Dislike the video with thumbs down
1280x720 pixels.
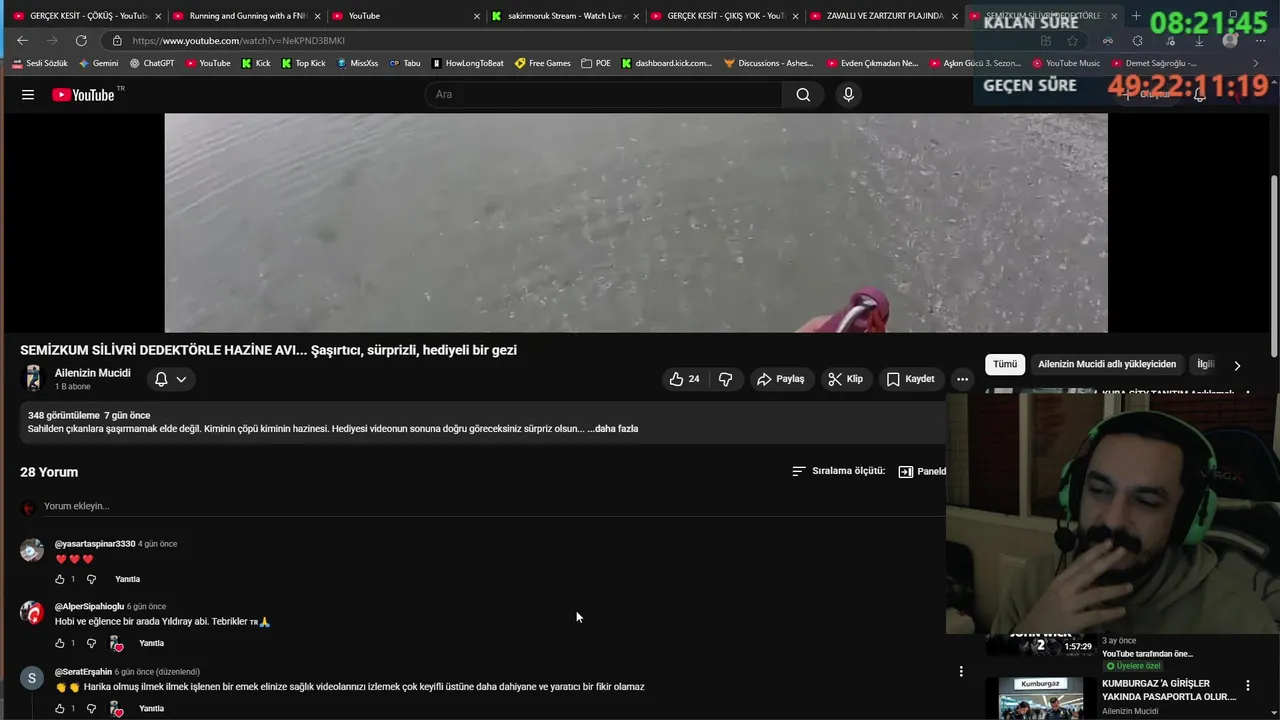(726, 379)
